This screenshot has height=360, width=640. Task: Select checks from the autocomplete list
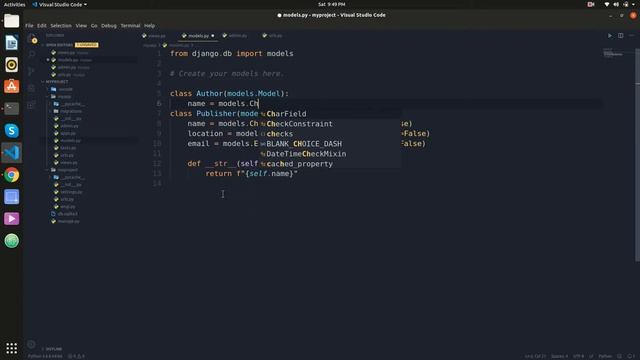[331, 133]
